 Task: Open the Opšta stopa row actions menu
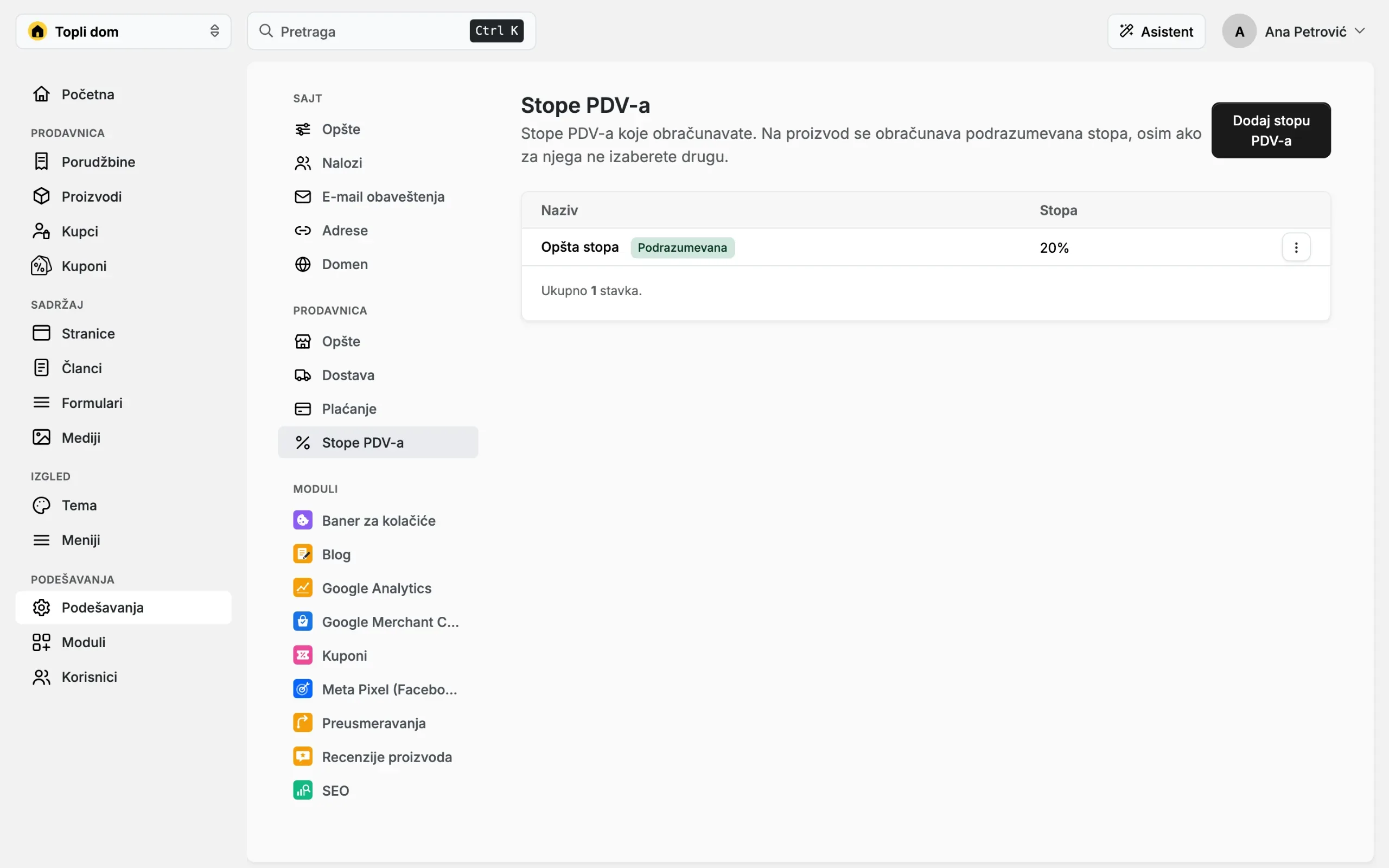click(x=1296, y=247)
